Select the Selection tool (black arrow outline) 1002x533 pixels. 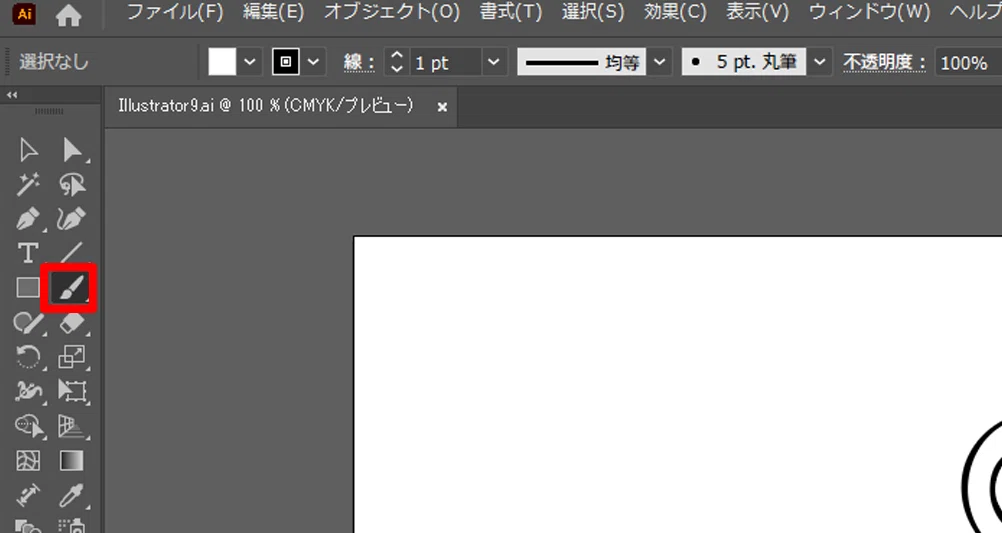click(x=28, y=150)
